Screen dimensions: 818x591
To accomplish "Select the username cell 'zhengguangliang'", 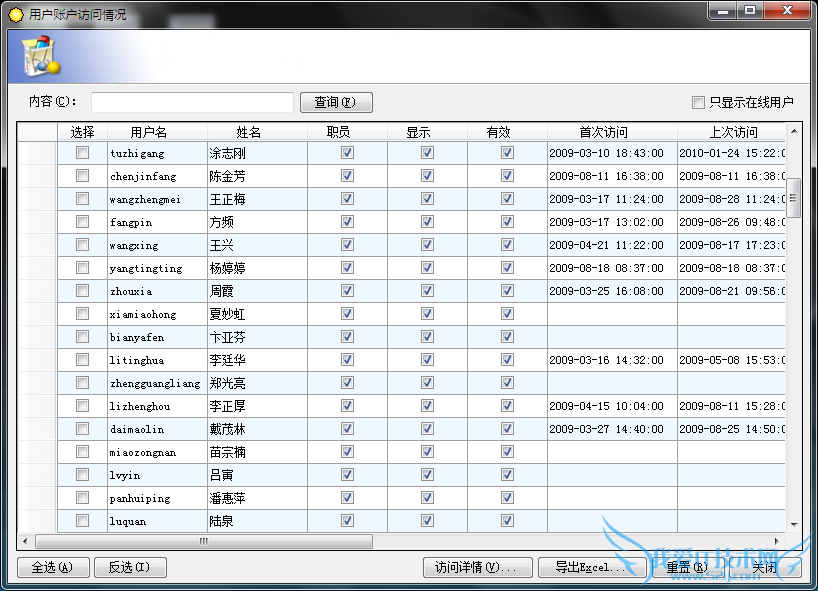I will (157, 383).
